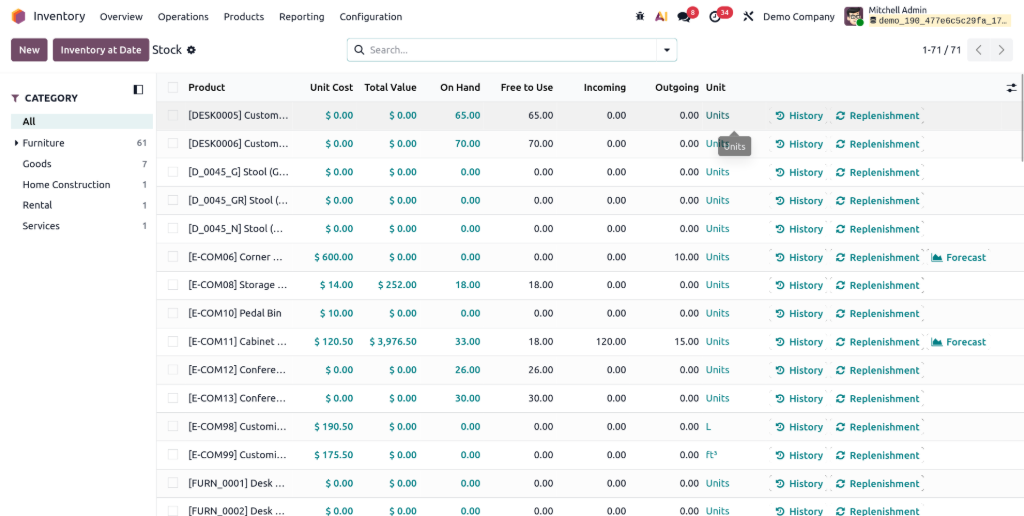
Task: Tick the select-all header checkbox
Action: click(x=173, y=88)
